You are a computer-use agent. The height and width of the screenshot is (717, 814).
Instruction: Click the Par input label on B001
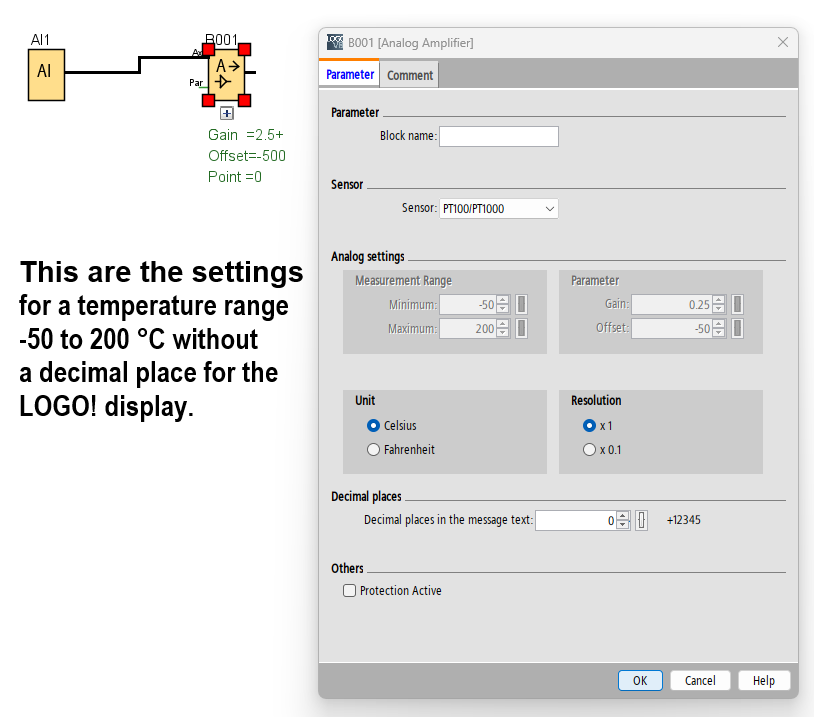coord(196,83)
